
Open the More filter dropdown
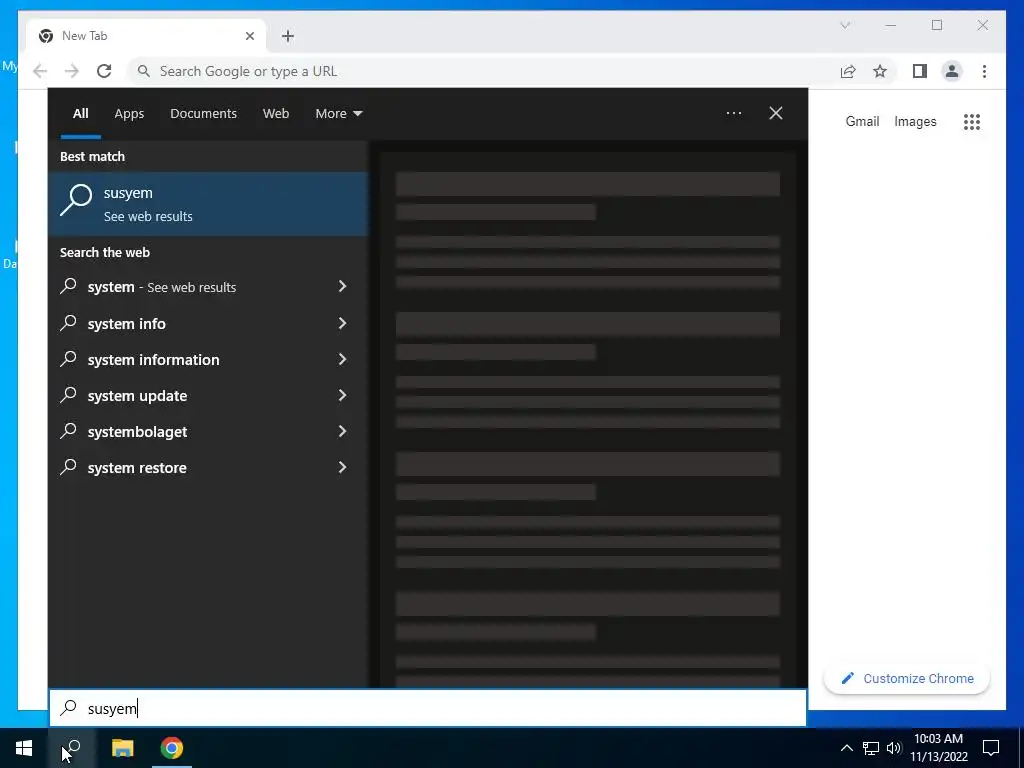point(338,114)
